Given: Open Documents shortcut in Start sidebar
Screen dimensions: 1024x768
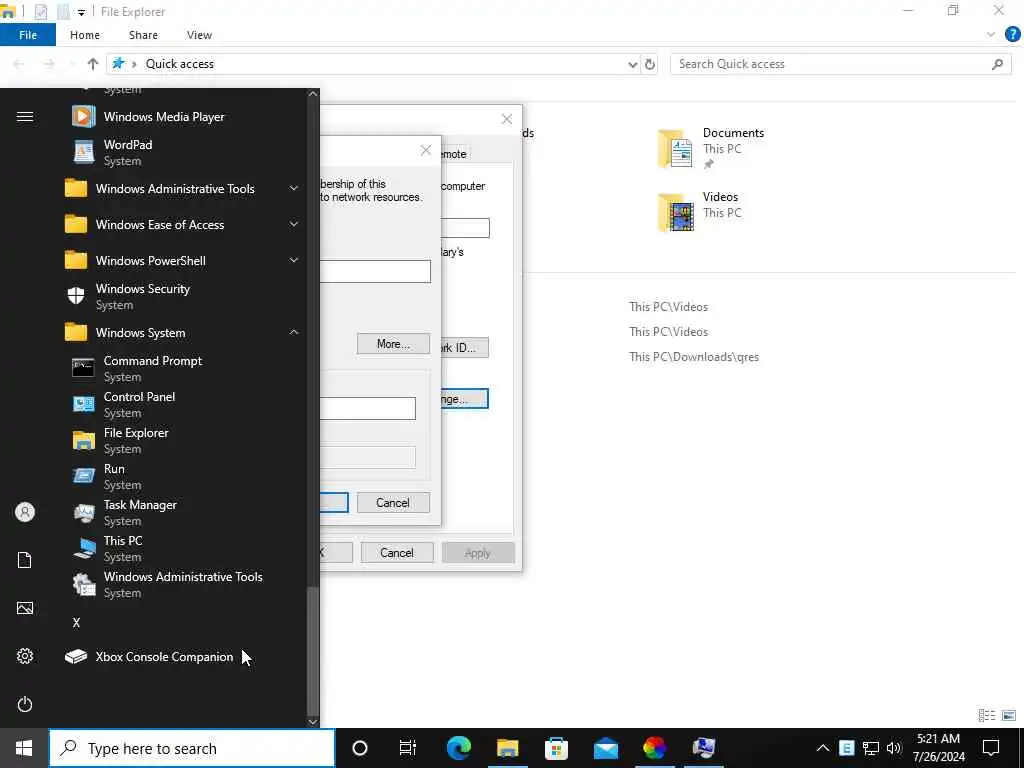Looking at the screenshot, I should click(25, 560).
